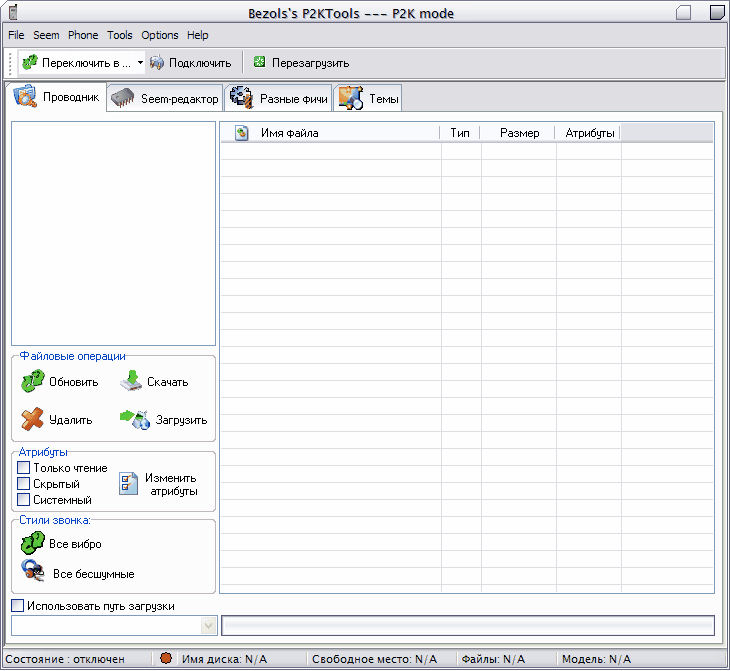Screen dimensions: 730x671
Task: Click the Удалить label
Action: point(71,420)
